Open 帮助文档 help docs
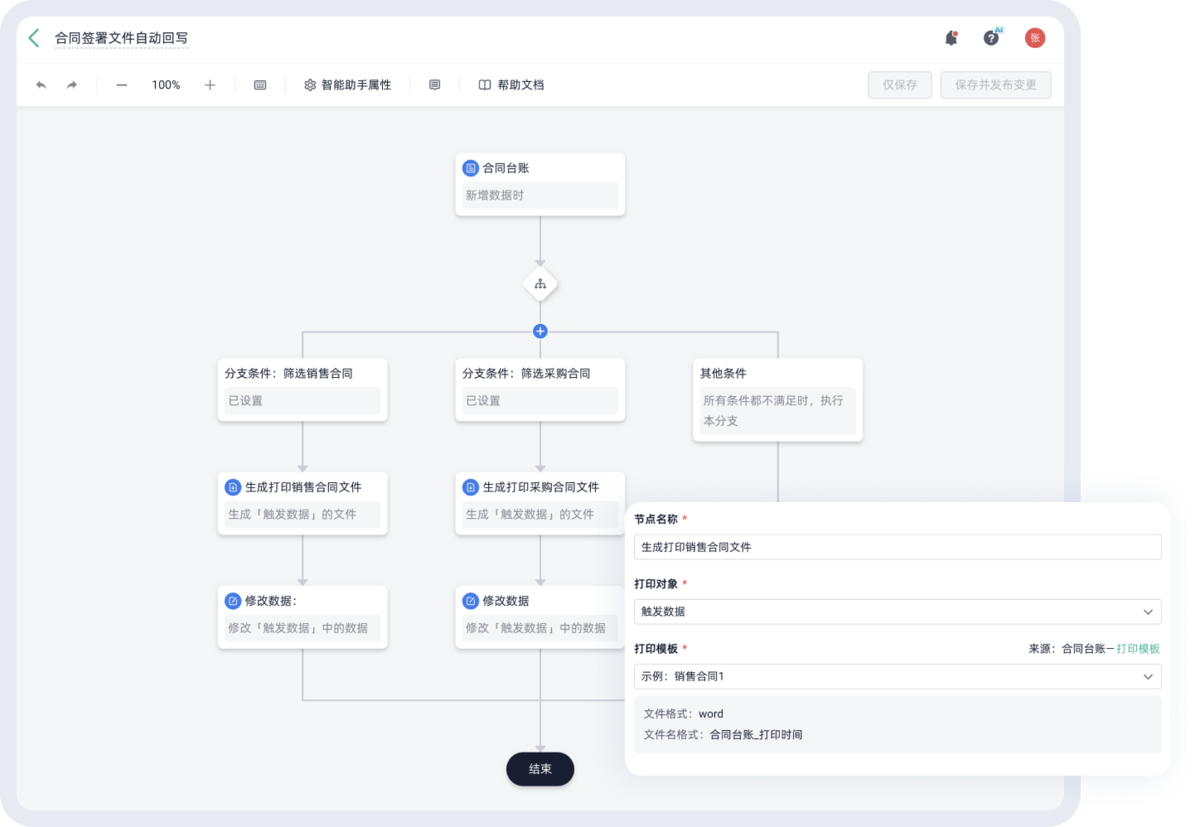Image resolution: width=1200 pixels, height=827 pixels. [511, 85]
